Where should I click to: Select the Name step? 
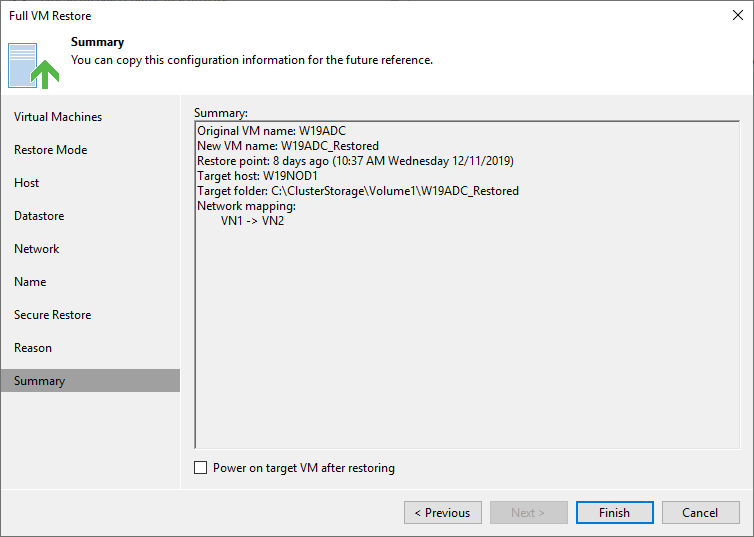pos(30,282)
